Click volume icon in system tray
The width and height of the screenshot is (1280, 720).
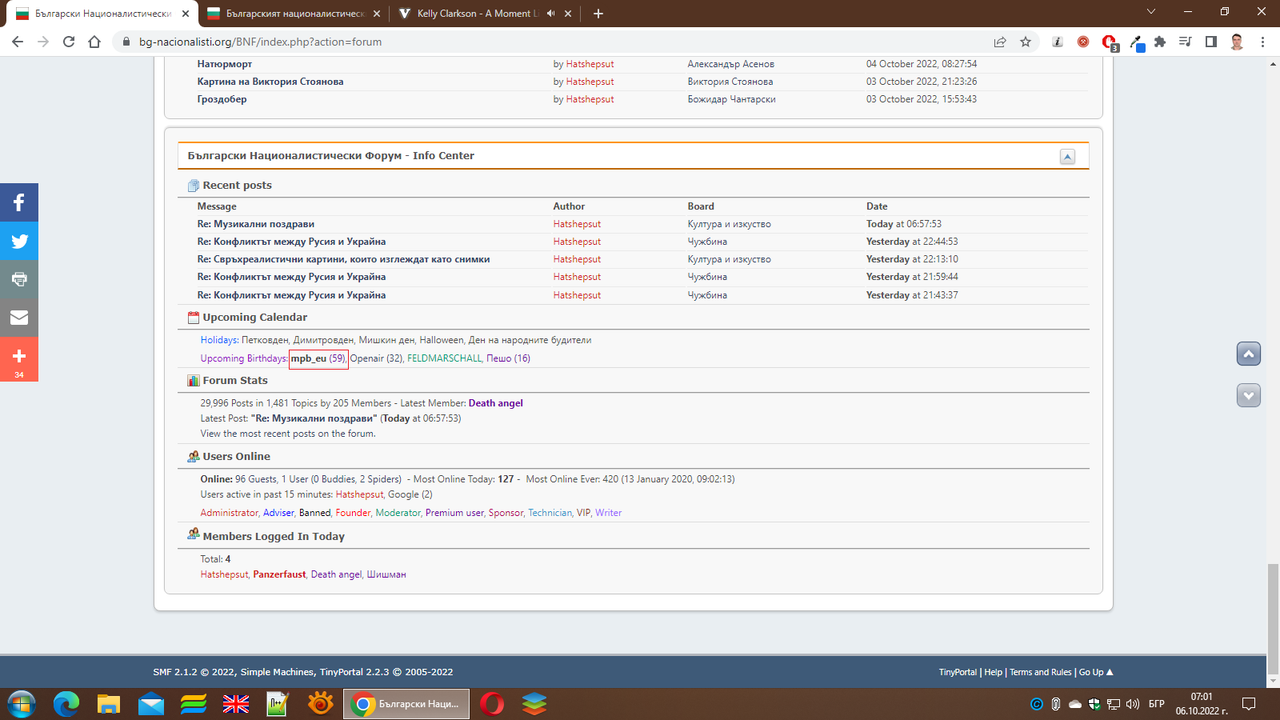pos(1131,704)
